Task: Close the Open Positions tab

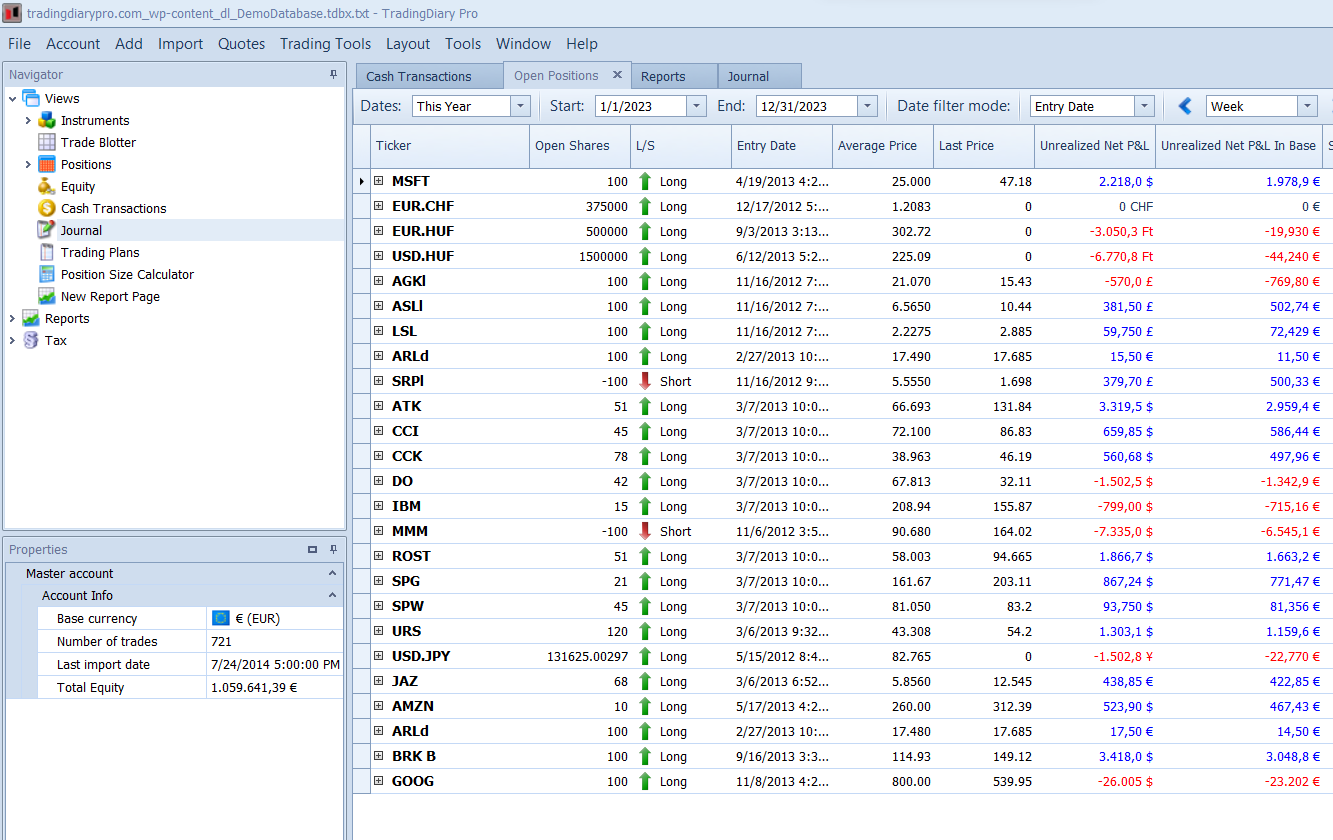Action: click(617, 75)
